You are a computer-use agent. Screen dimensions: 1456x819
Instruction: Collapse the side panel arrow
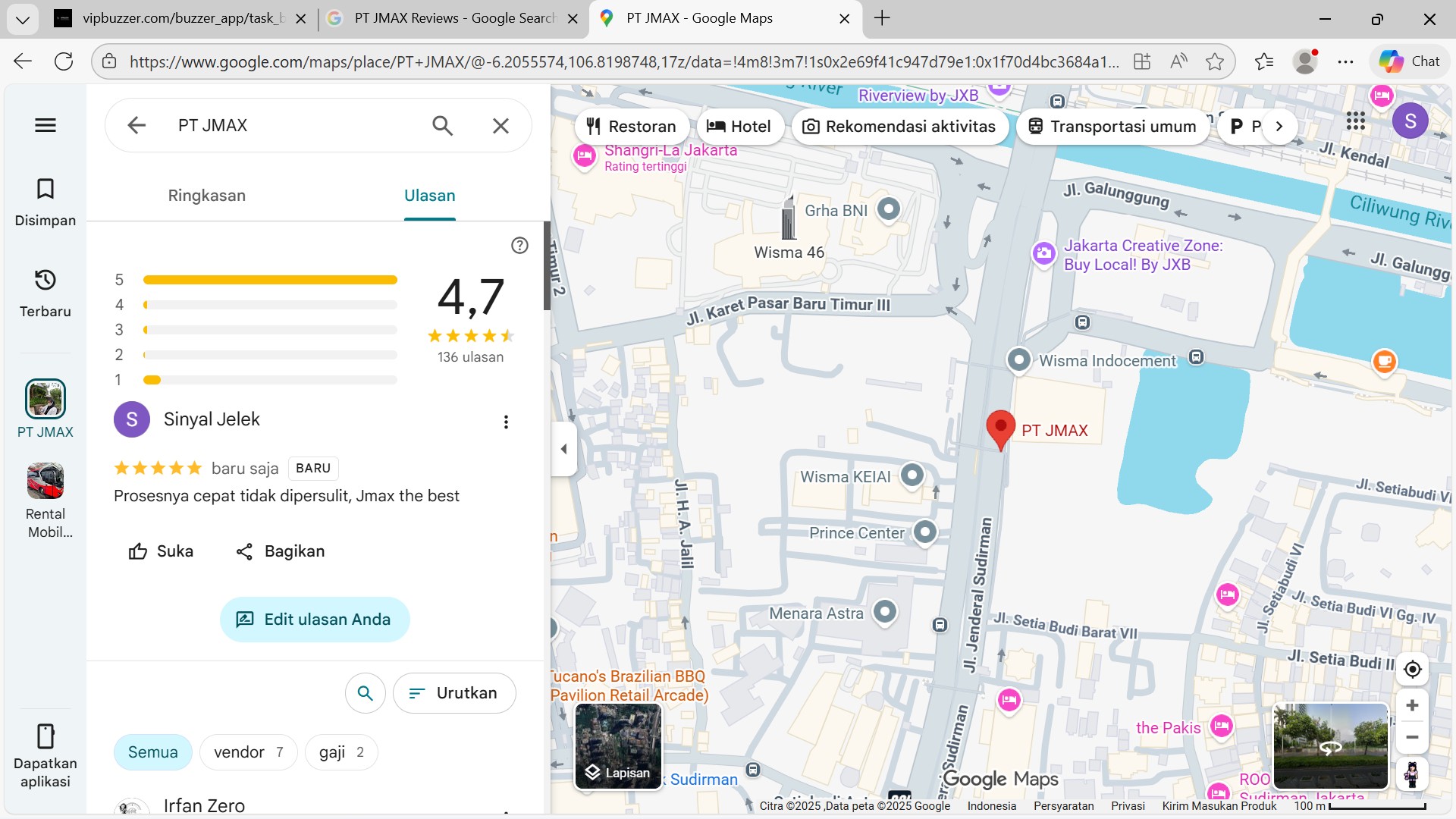click(563, 449)
